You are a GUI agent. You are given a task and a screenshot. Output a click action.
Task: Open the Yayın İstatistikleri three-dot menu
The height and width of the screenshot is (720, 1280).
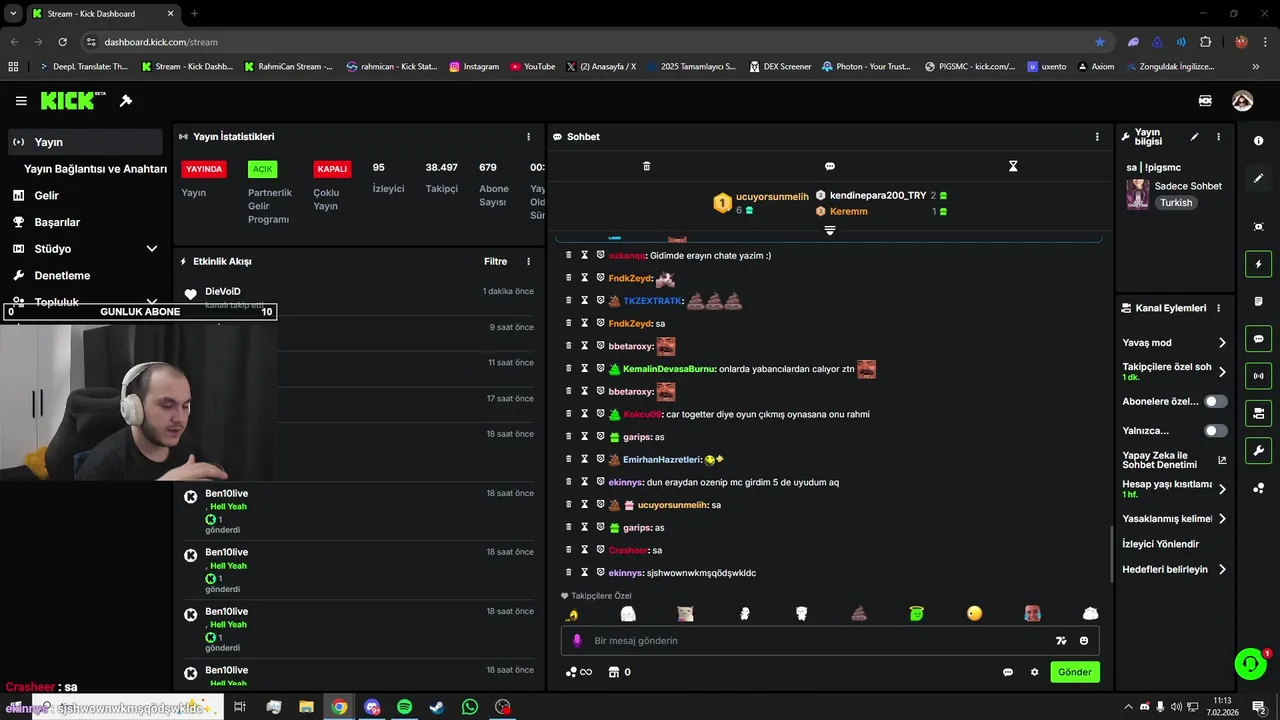pyautogui.click(x=529, y=137)
